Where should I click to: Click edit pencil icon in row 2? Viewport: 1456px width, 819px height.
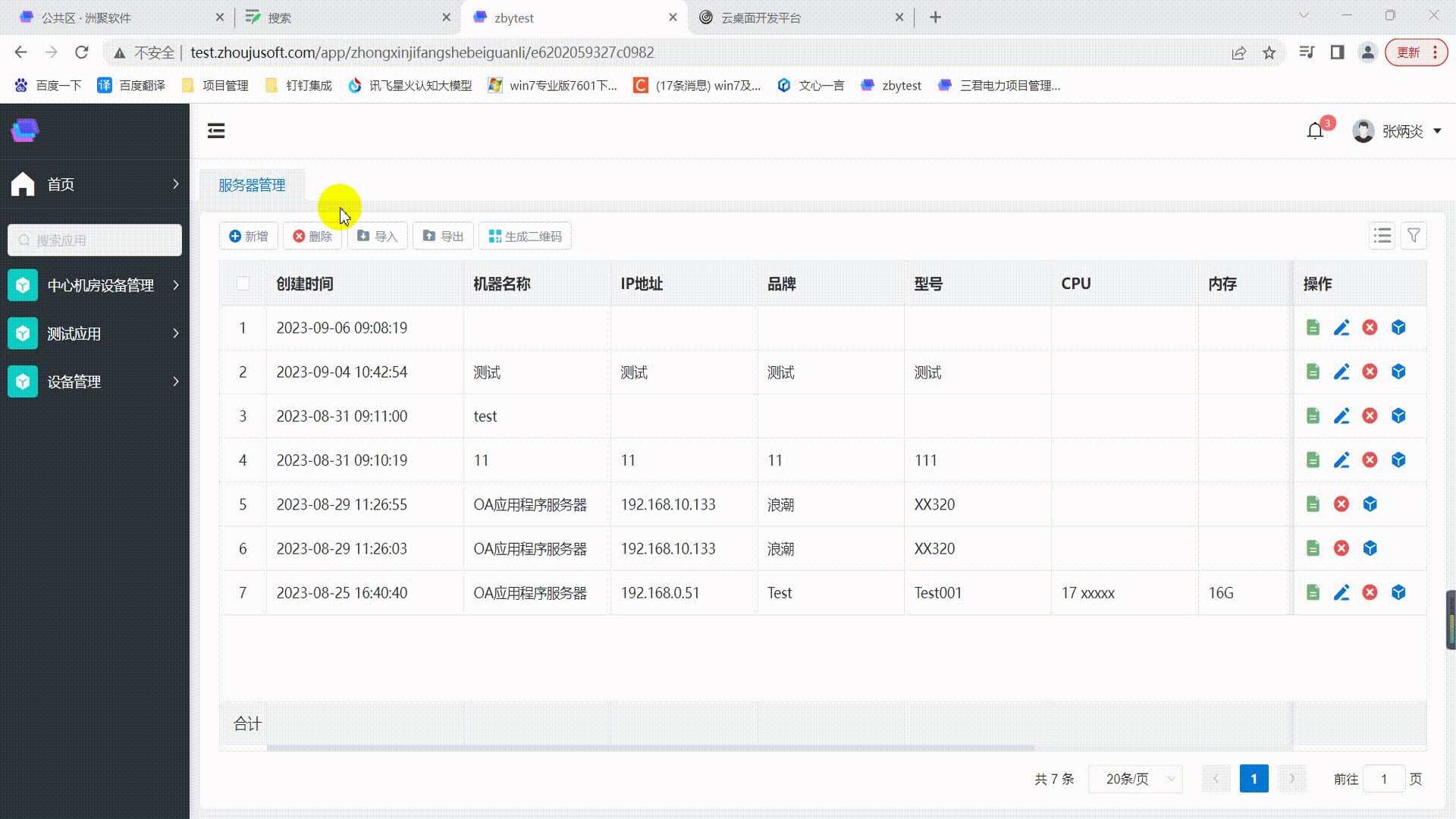pyautogui.click(x=1341, y=372)
